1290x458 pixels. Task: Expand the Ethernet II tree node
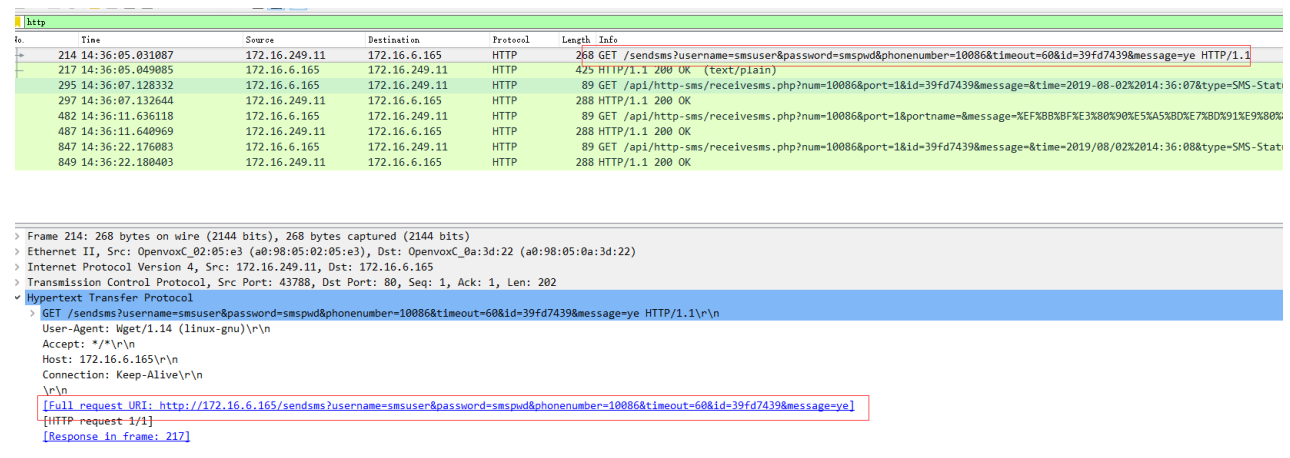pos(19,251)
